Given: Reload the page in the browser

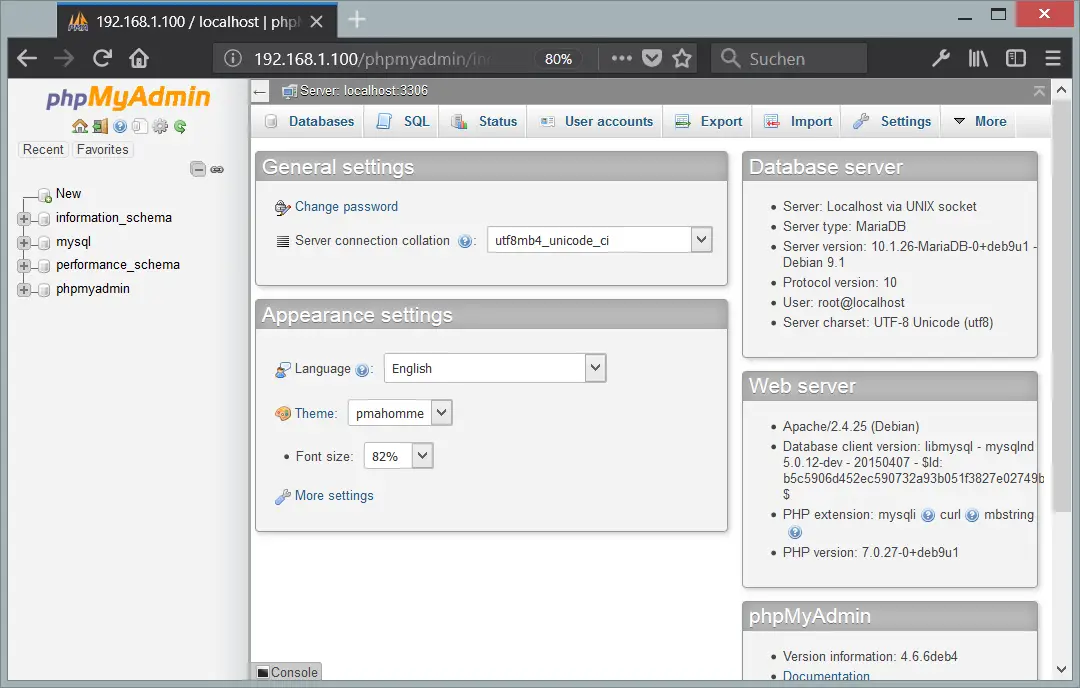Looking at the screenshot, I should click(x=102, y=59).
